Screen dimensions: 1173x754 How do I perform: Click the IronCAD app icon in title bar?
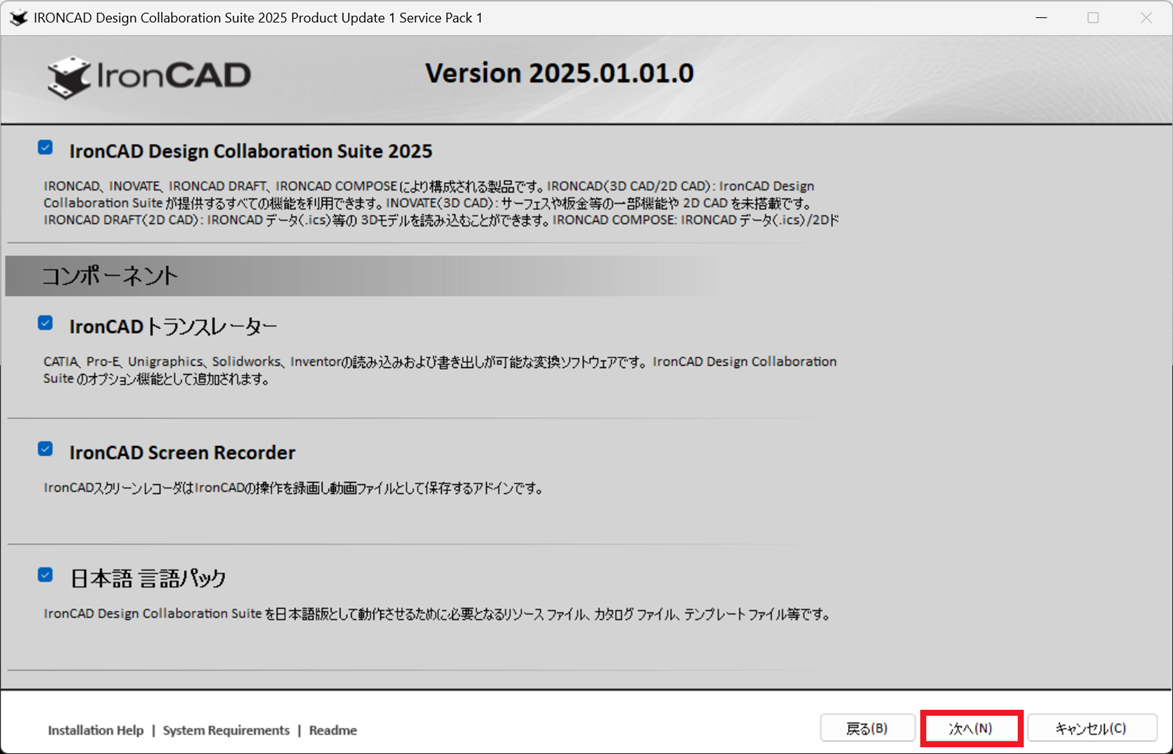tap(18, 18)
